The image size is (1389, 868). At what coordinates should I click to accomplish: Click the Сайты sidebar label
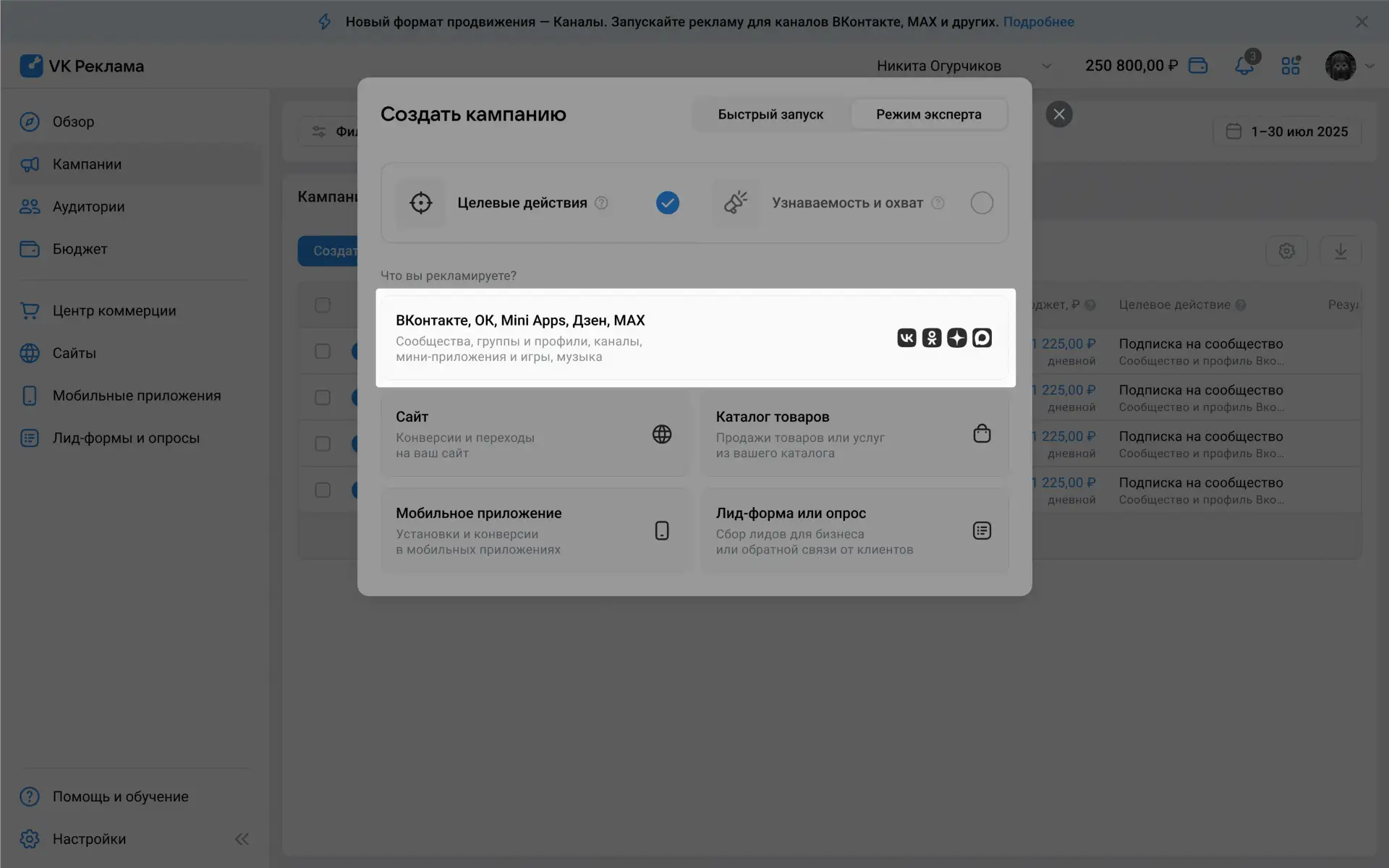point(74,353)
